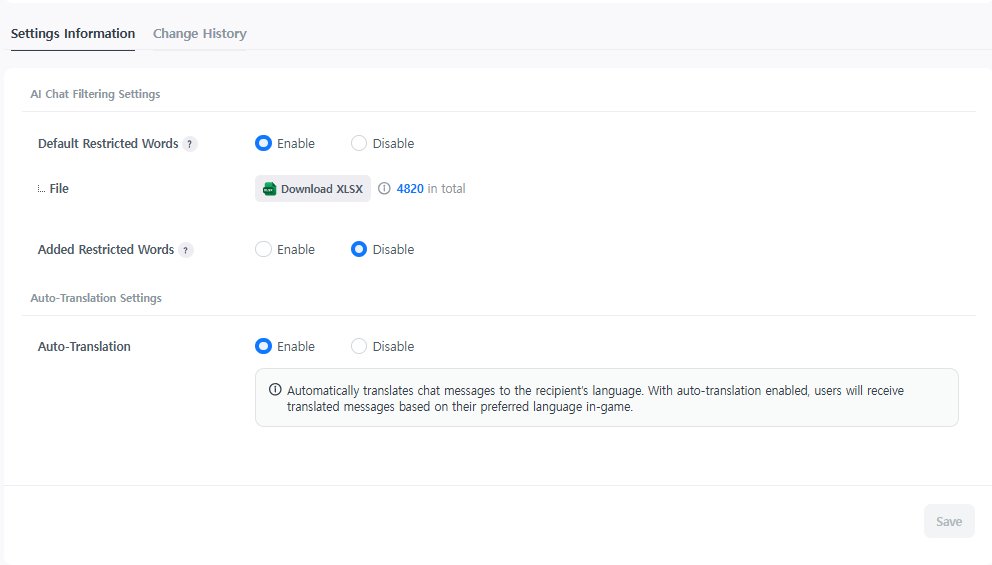The image size is (992, 565).
Task: Click the info icon next to 4820
Action: [384, 189]
